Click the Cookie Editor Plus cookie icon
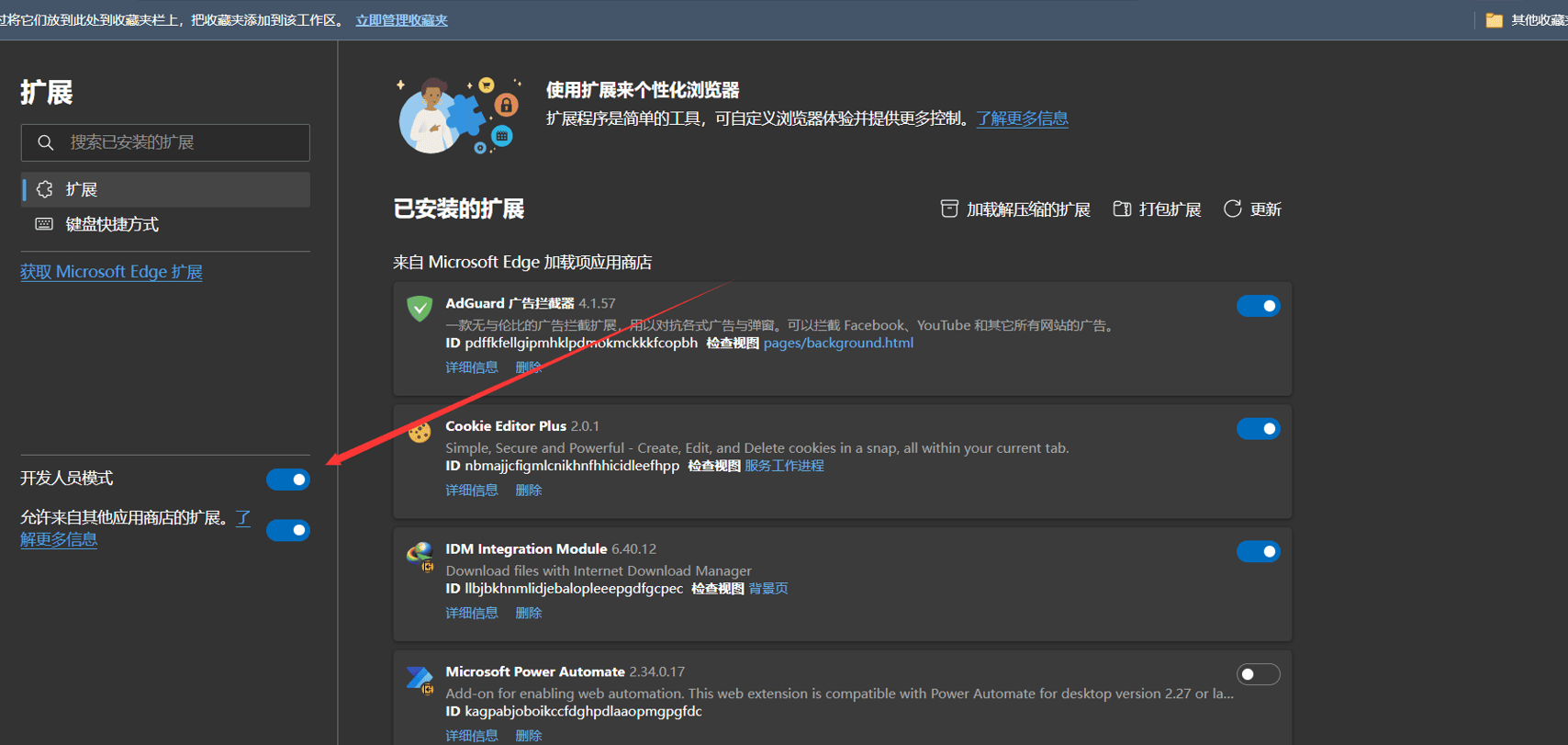This screenshot has width=1568, height=745. pyautogui.click(x=420, y=432)
